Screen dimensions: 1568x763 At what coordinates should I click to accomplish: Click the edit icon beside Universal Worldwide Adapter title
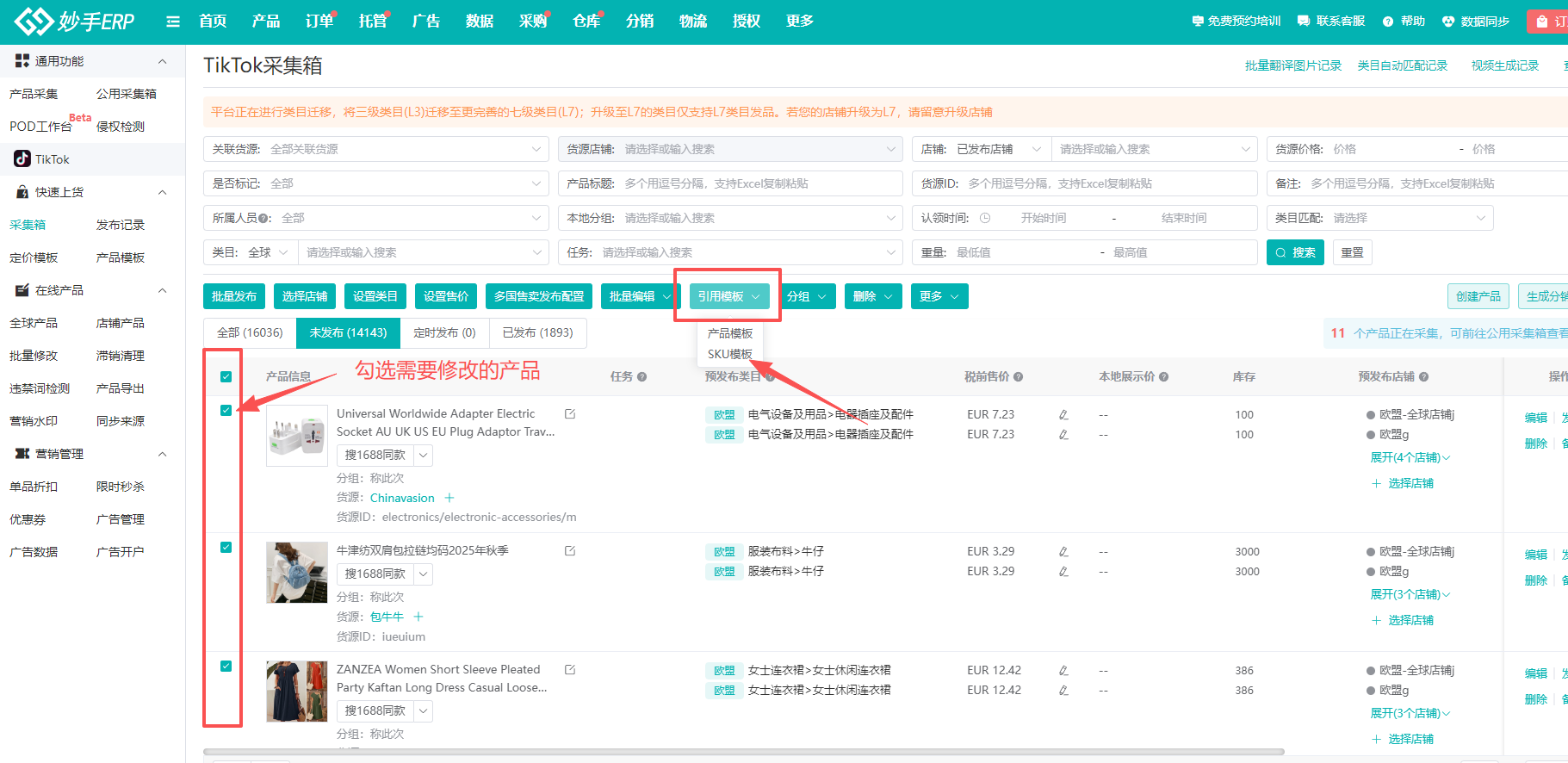pyautogui.click(x=569, y=414)
